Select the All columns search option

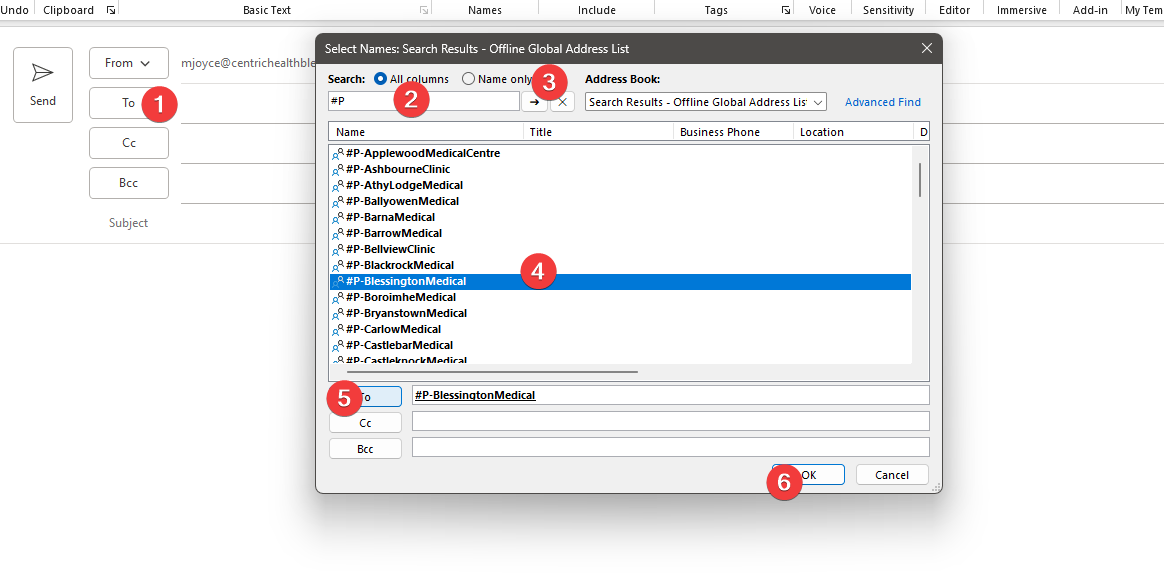[380, 79]
